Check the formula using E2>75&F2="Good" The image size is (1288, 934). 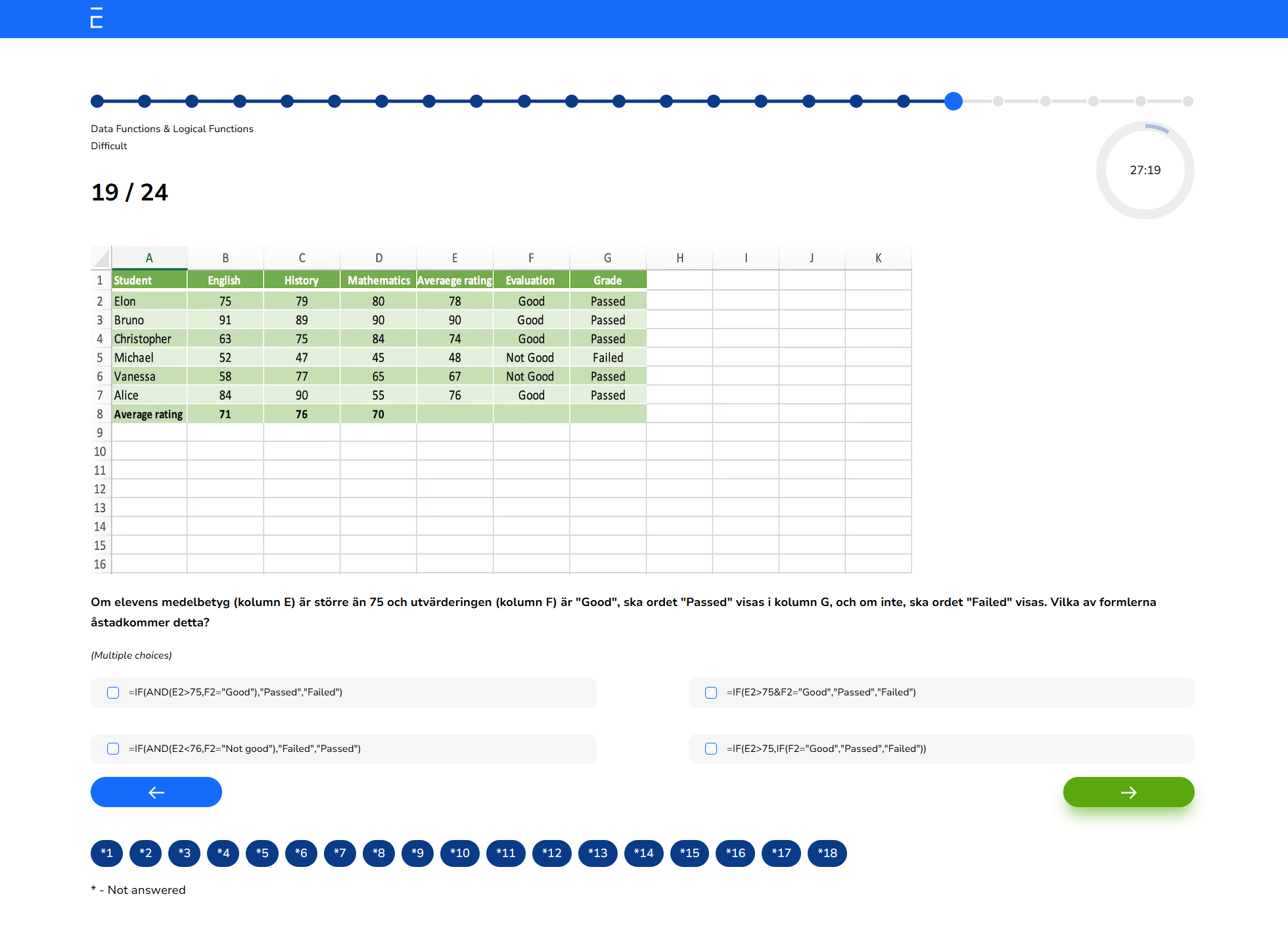710,692
